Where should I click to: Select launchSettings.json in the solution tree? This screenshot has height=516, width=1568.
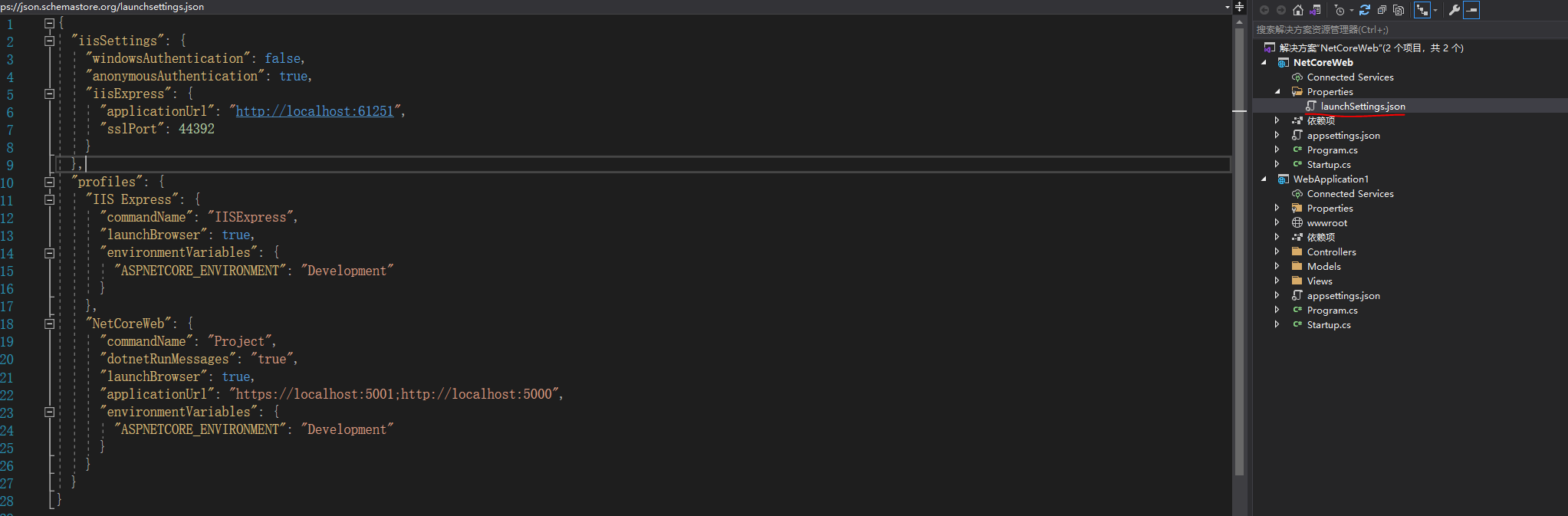1363,106
